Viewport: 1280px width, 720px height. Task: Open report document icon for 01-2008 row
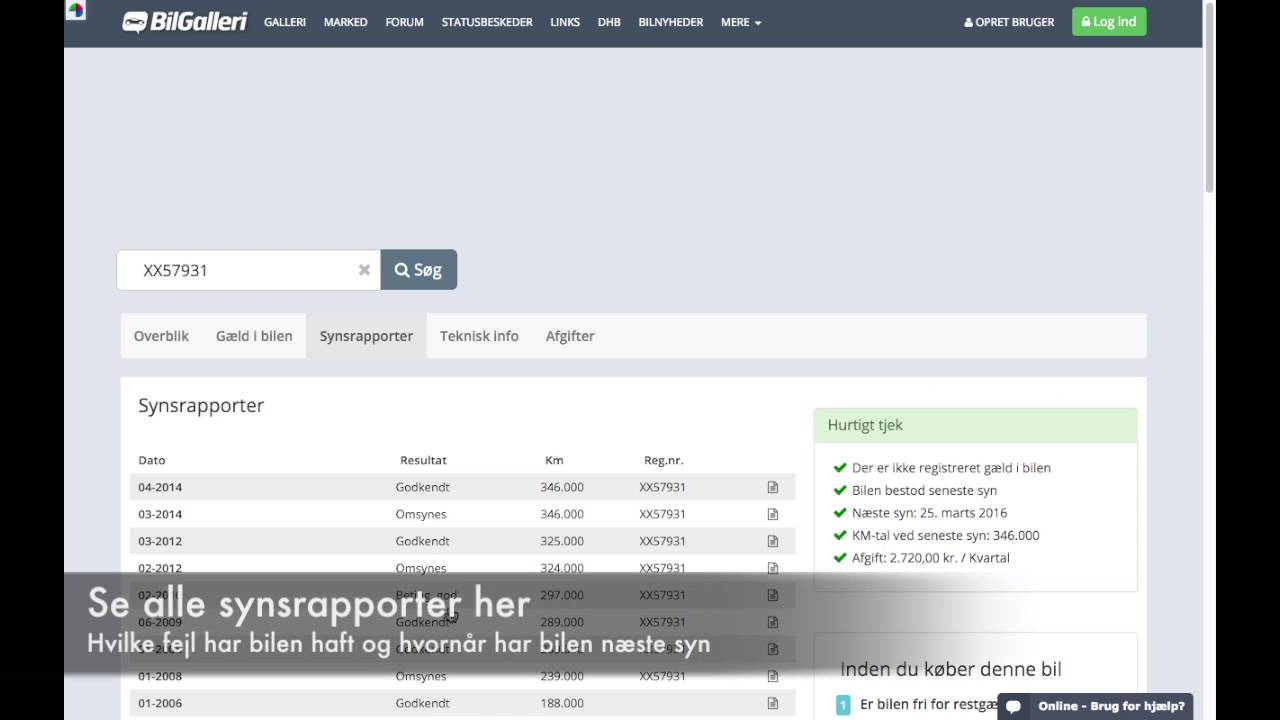tap(773, 676)
